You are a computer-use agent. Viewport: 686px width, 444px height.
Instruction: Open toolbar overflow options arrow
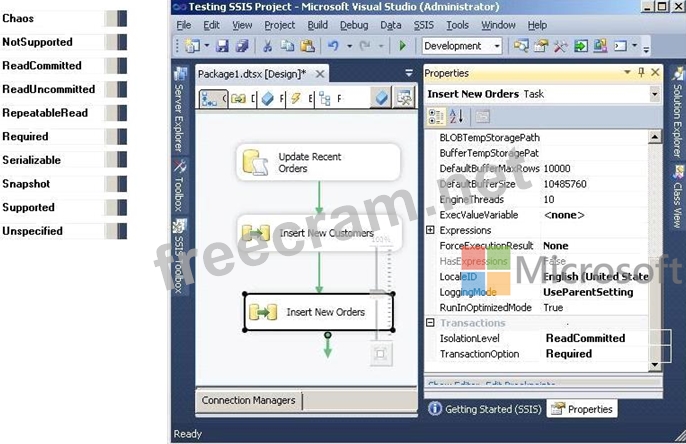pos(646,49)
